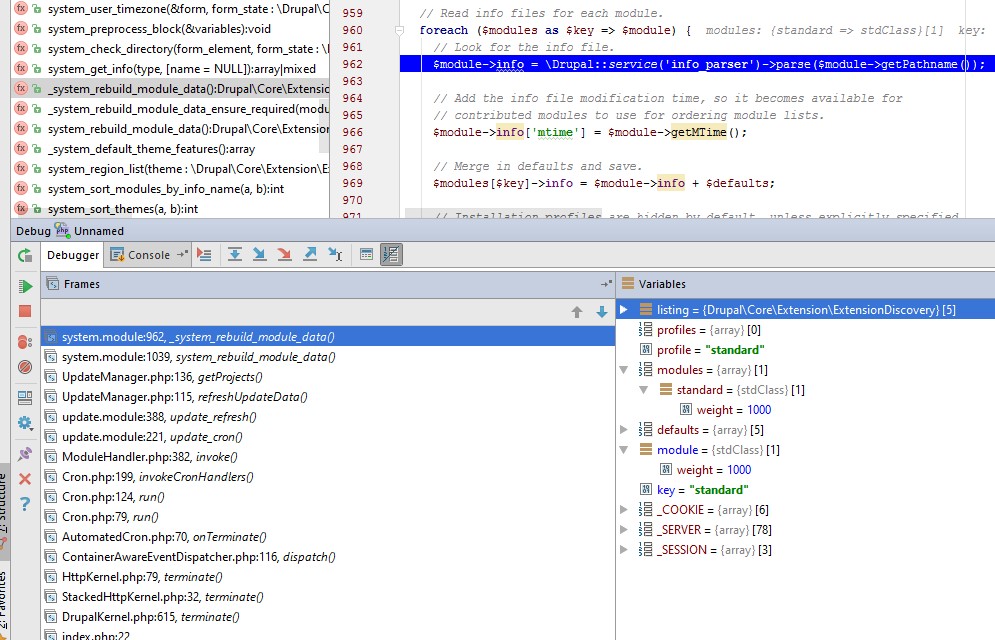995x640 pixels.
Task: Collapse the standard stdClass node
Action: pyautogui.click(x=643, y=390)
